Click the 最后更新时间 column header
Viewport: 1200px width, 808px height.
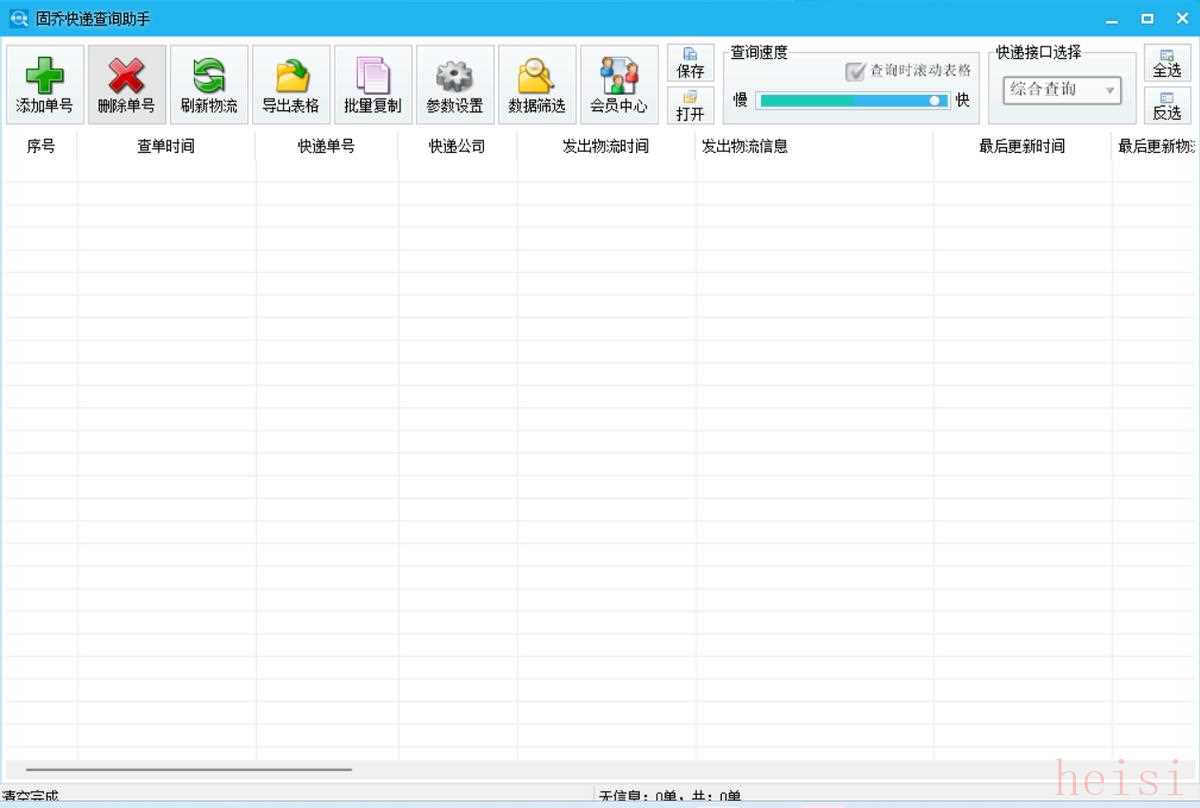(x=1021, y=146)
